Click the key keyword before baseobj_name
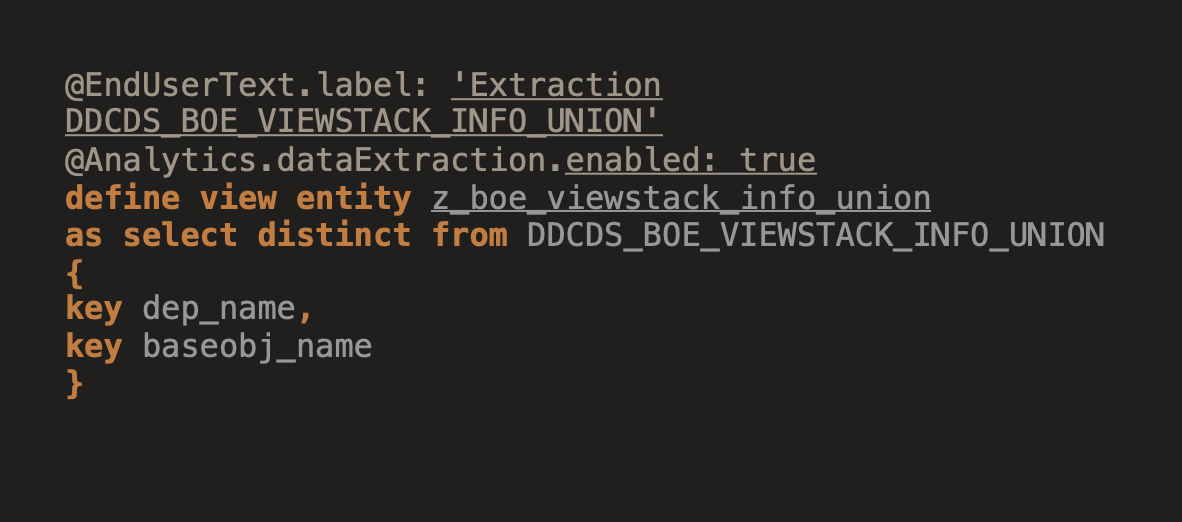Screen dimensions: 1182x522 click(94, 346)
